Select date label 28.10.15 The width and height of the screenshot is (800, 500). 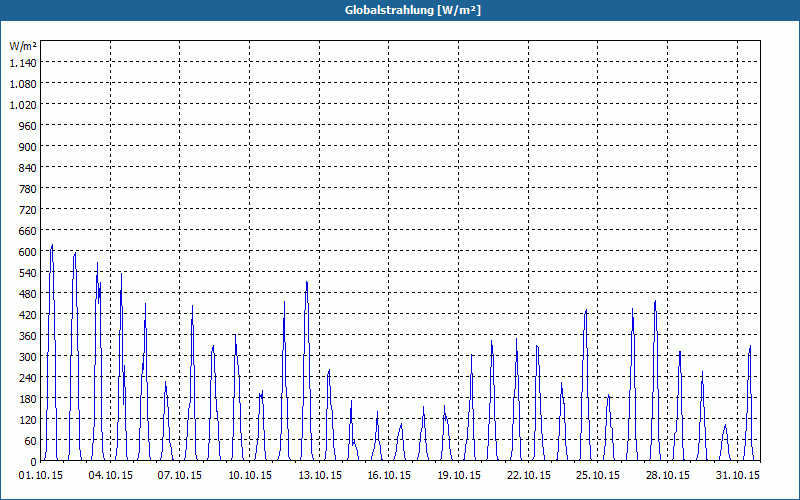click(x=667, y=476)
